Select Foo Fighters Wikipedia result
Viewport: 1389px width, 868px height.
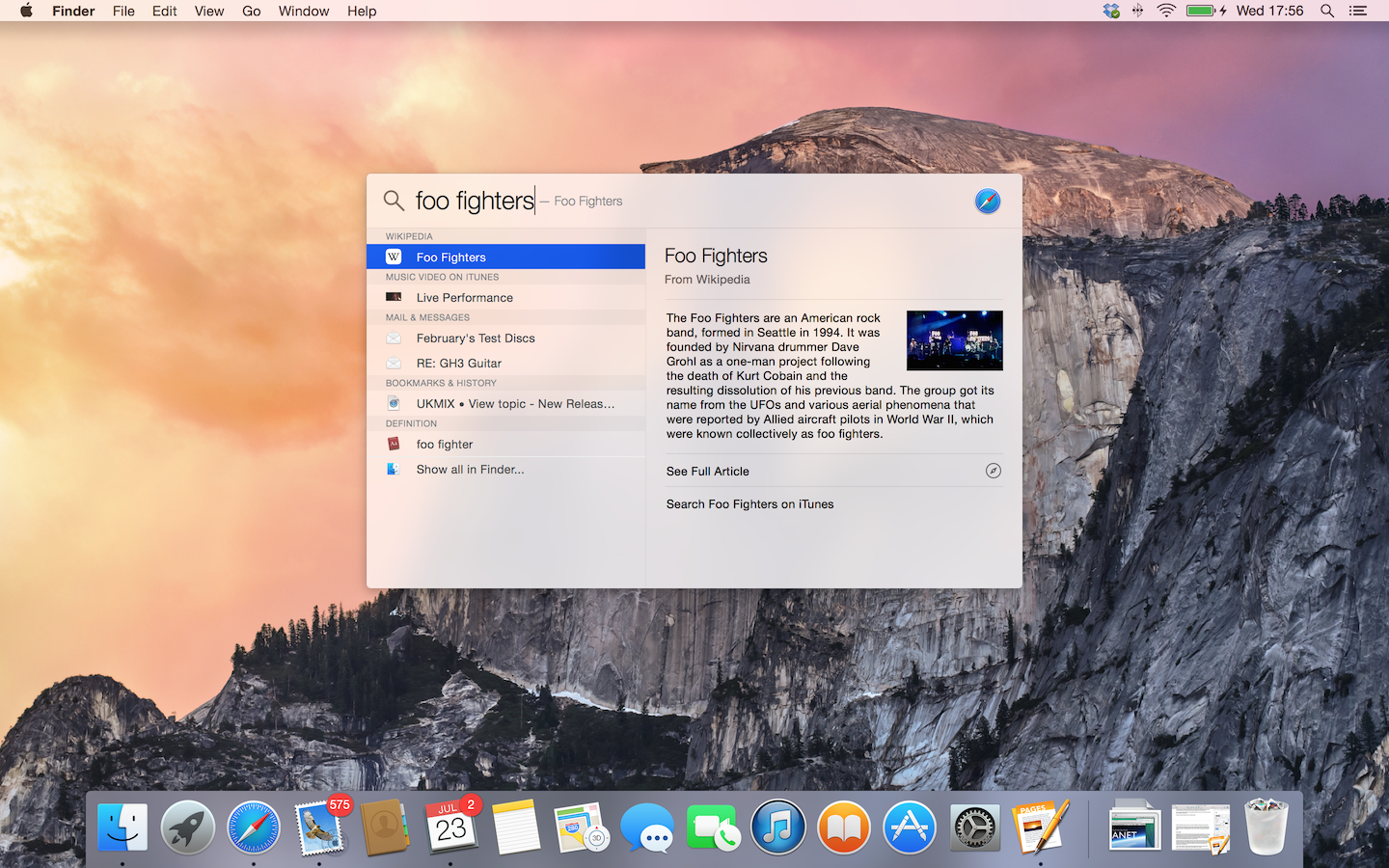(x=505, y=257)
